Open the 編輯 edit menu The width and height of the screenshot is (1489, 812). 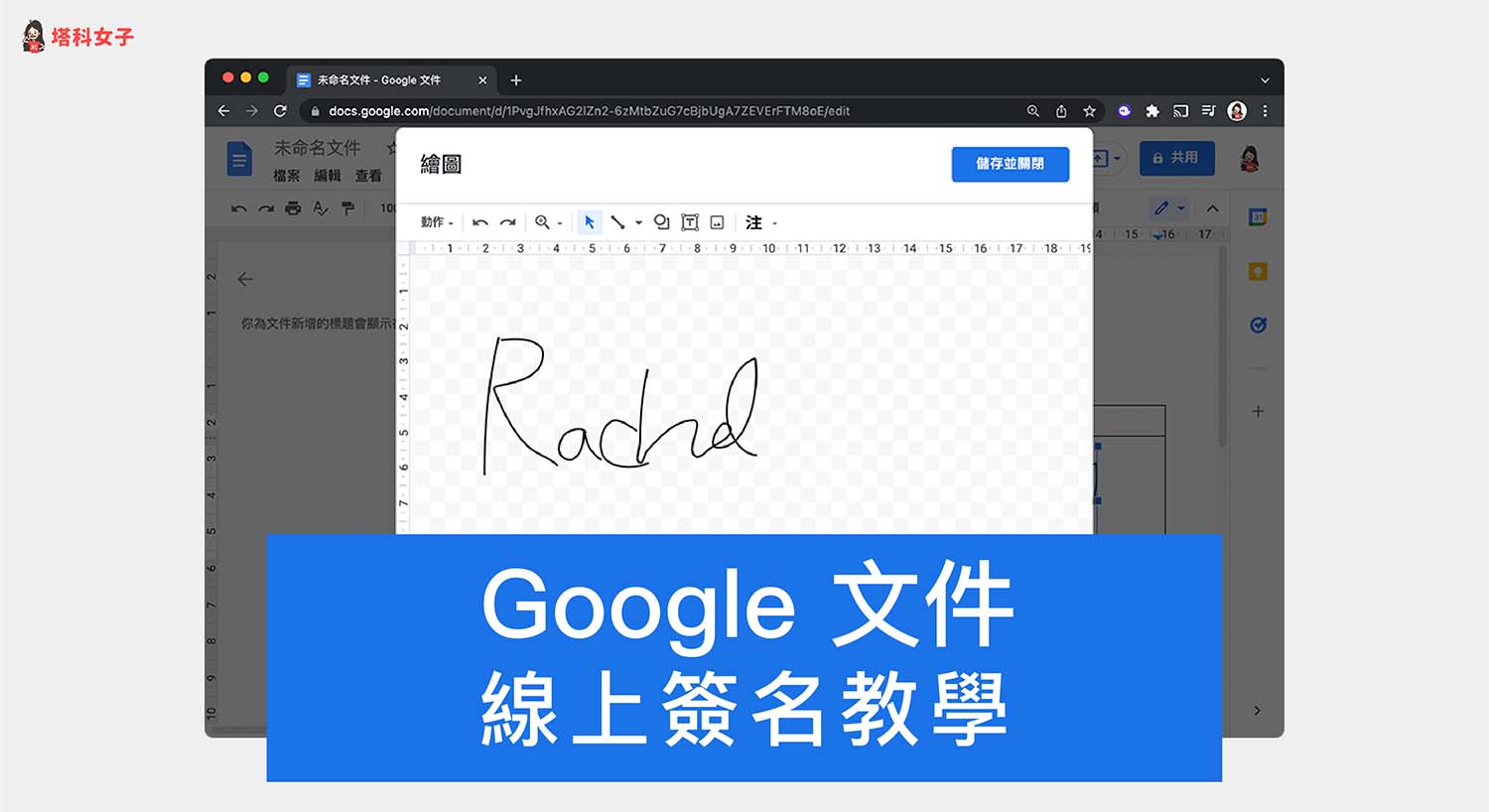pos(327,176)
